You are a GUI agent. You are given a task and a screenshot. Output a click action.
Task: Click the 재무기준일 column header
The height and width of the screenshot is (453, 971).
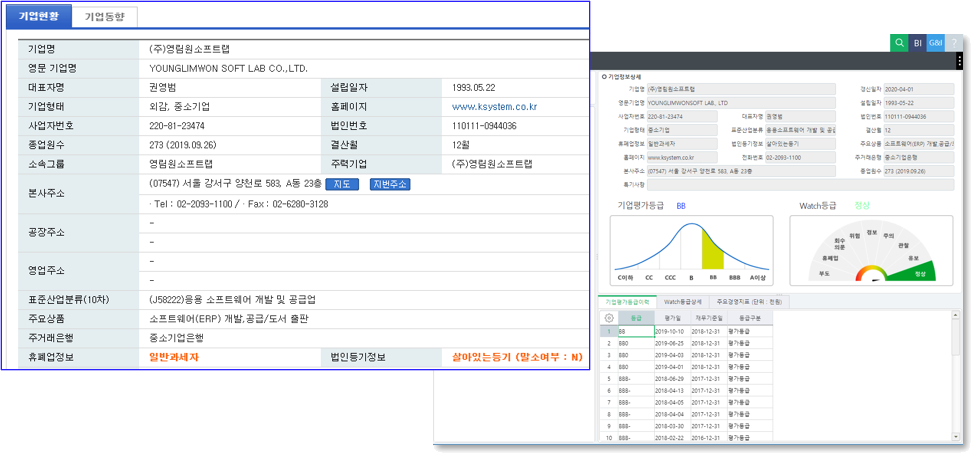[x=709, y=317]
